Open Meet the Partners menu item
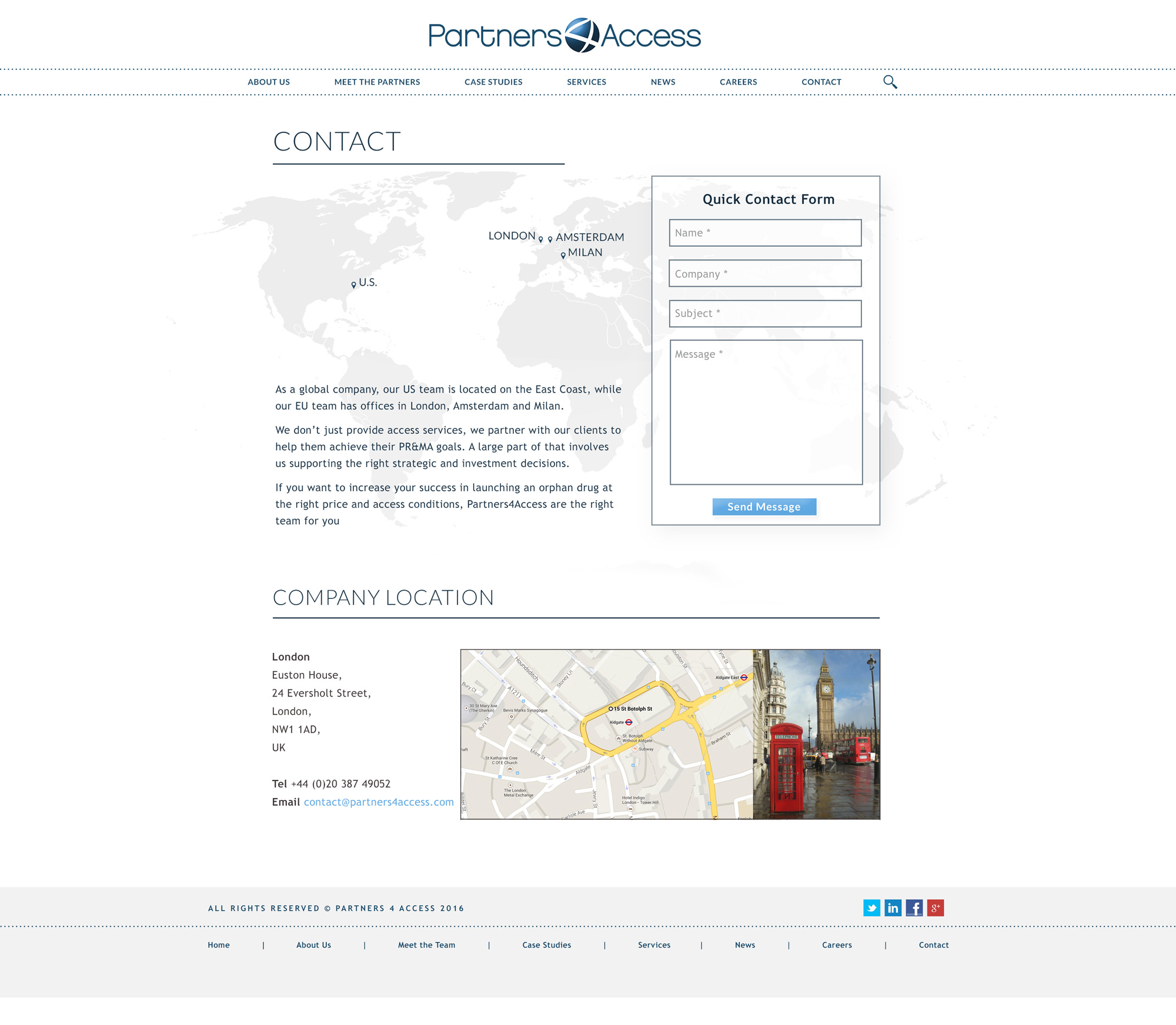This screenshot has width=1176, height=1025. click(x=377, y=82)
